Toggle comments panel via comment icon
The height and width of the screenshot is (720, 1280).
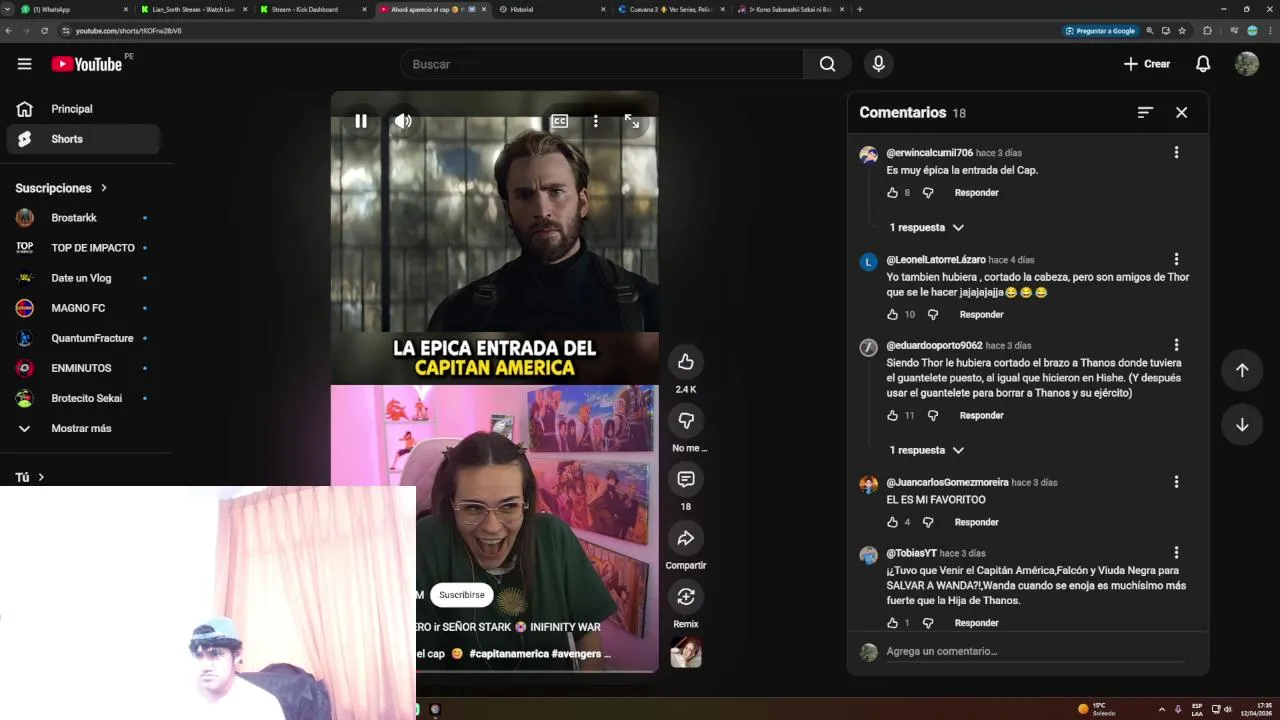coord(685,480)
